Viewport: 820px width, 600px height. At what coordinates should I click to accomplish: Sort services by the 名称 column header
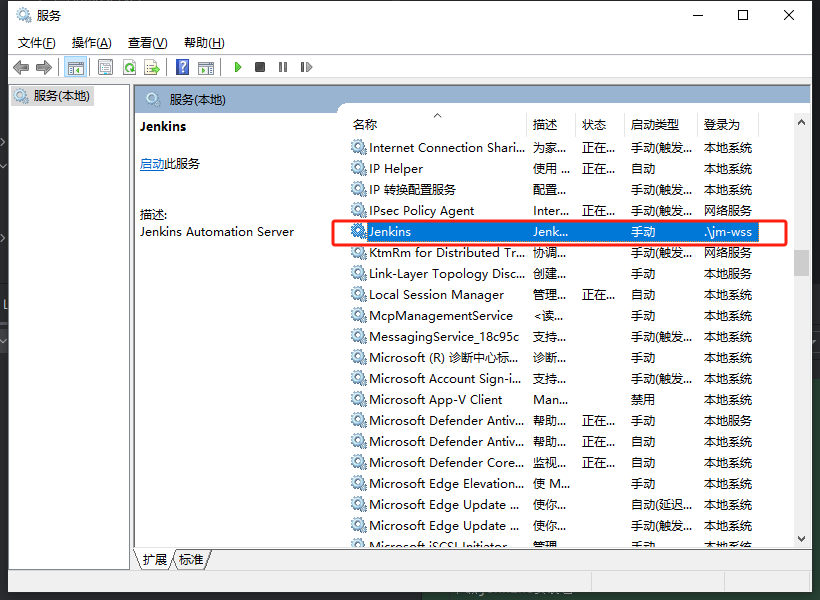(365, 125)
